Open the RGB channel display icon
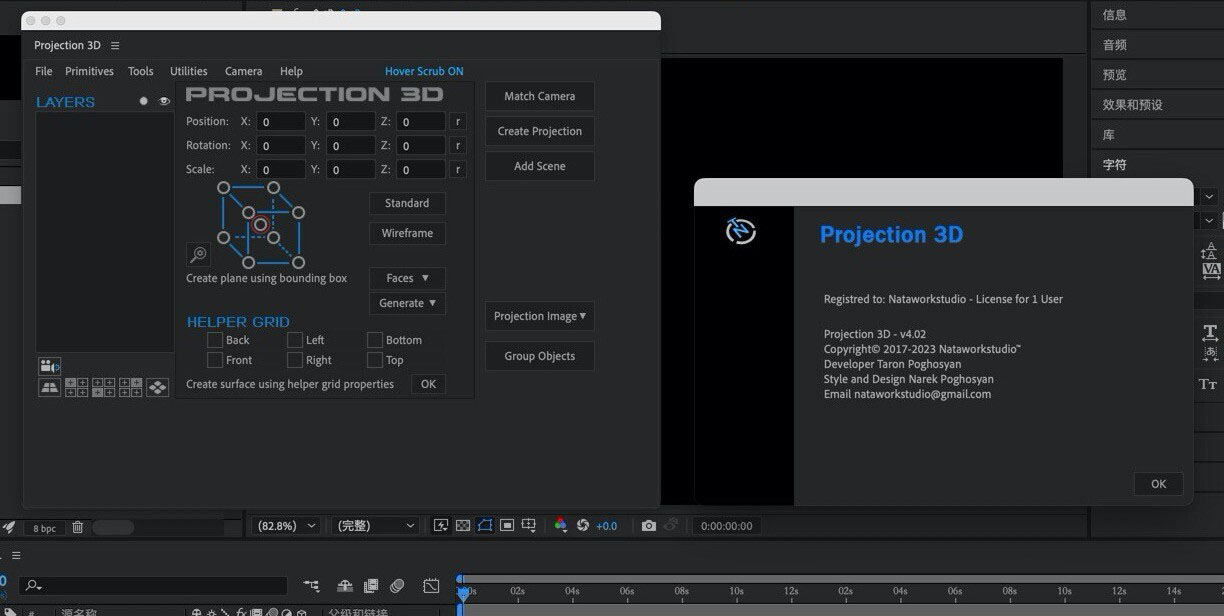The image size is (1224, 616). click(x=560, y=526)
